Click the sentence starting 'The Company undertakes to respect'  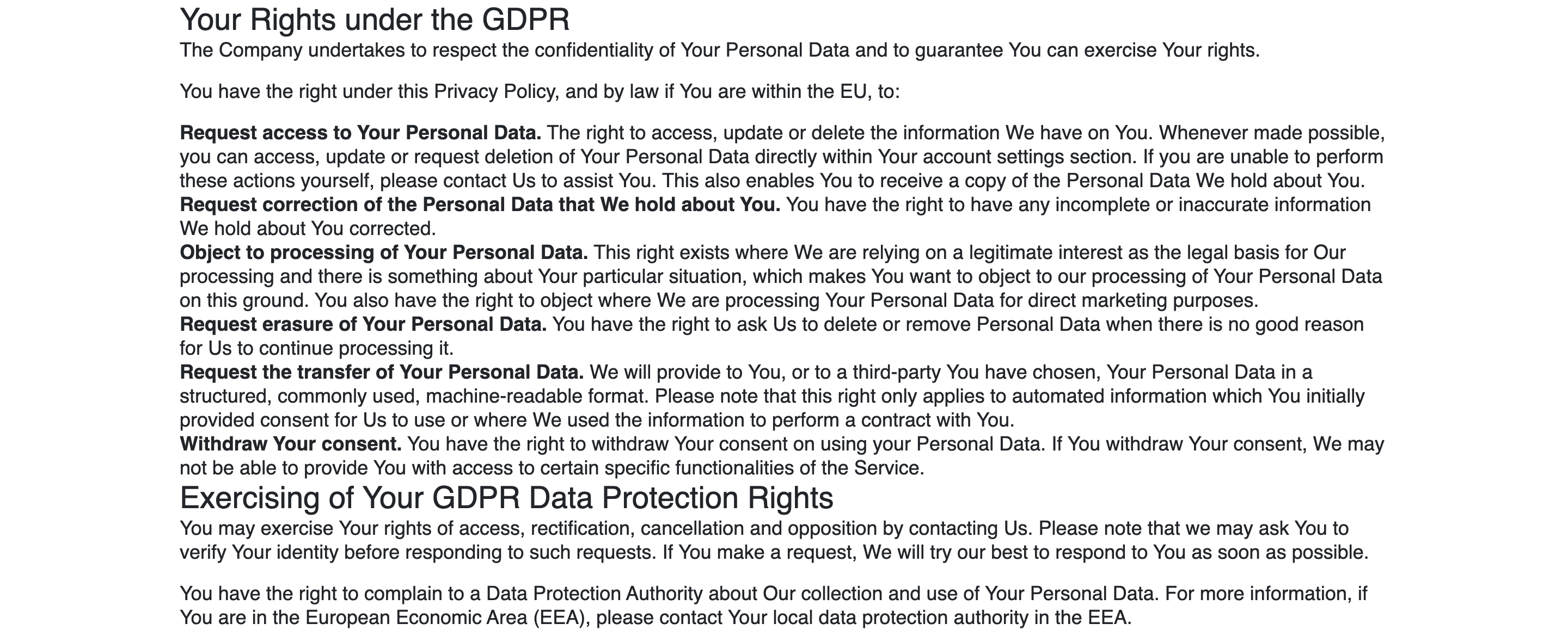tap(719, 51)
